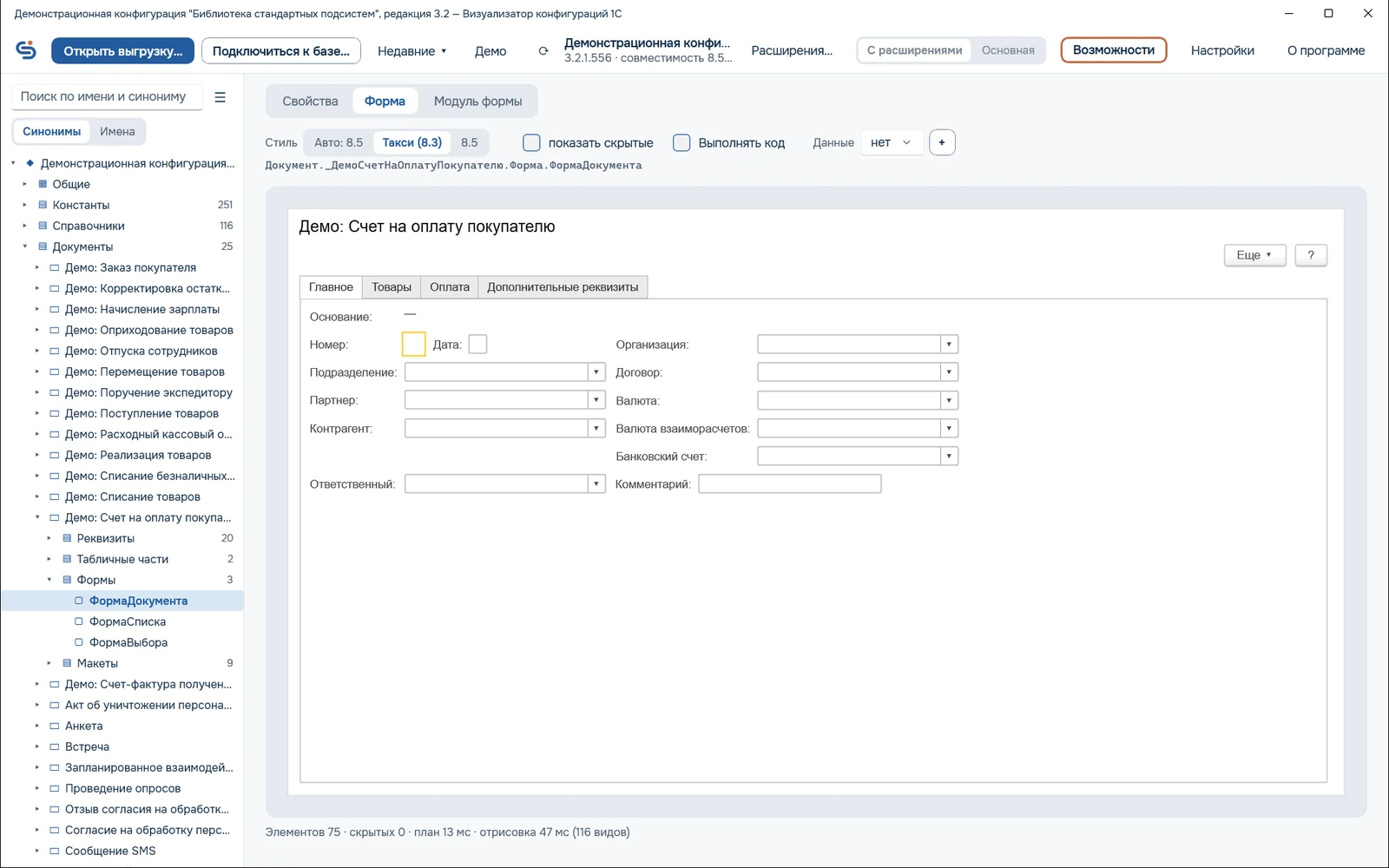Screen dimensions: 1389x868
Task: Switch to the Свойства tab
Action: click(x=310, y=102)
